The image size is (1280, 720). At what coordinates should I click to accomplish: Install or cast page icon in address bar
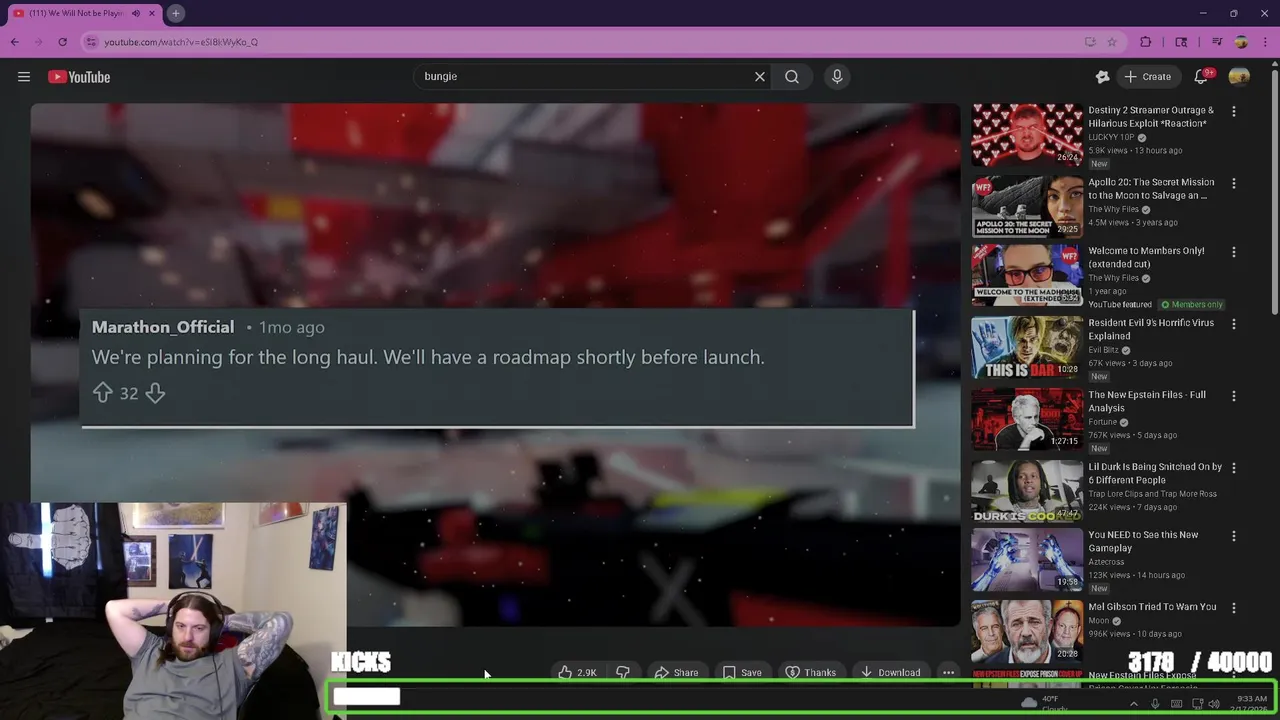1090,42
